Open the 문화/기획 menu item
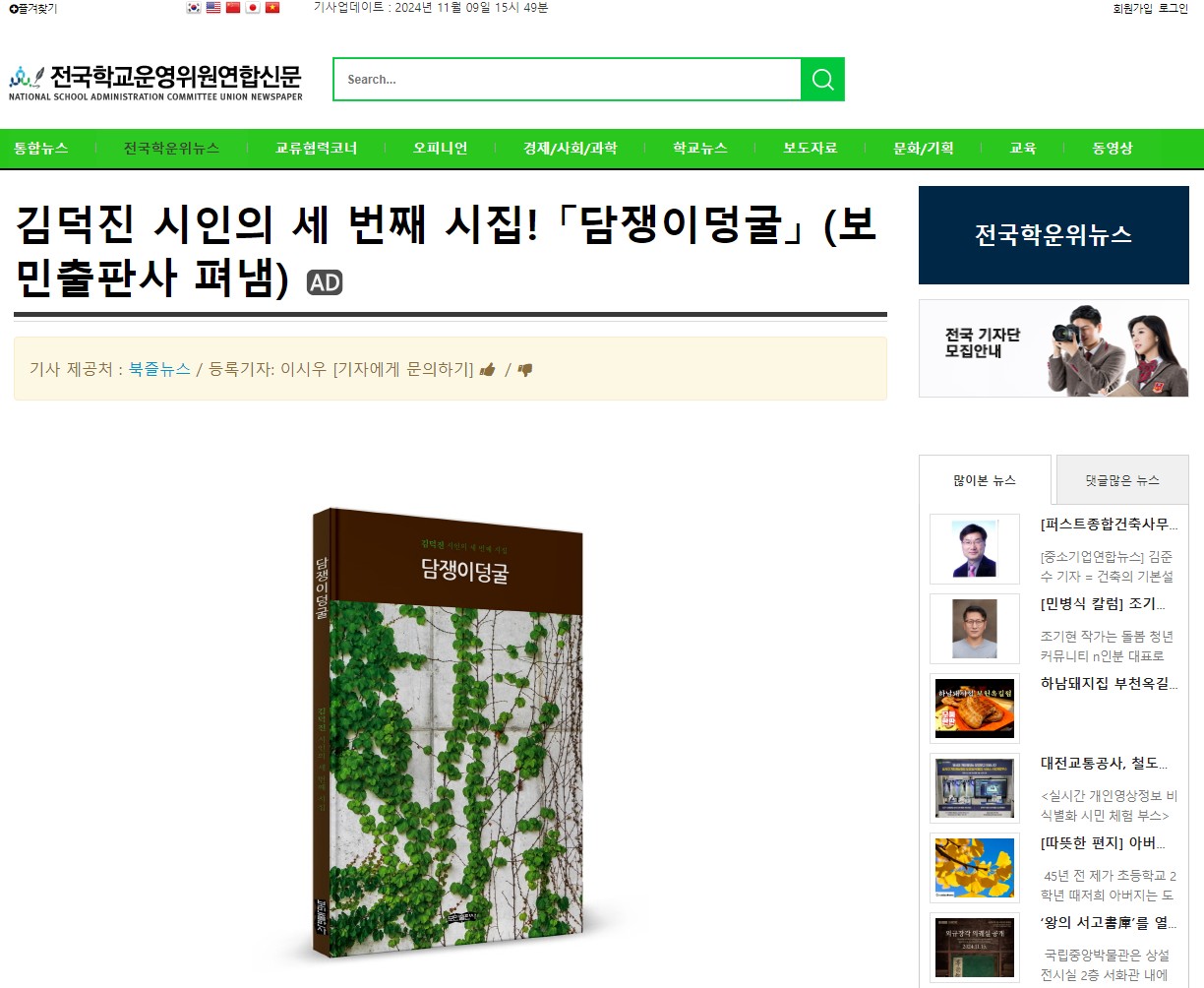The width and height of the screenshot is (1204, 988). [923, 149]
